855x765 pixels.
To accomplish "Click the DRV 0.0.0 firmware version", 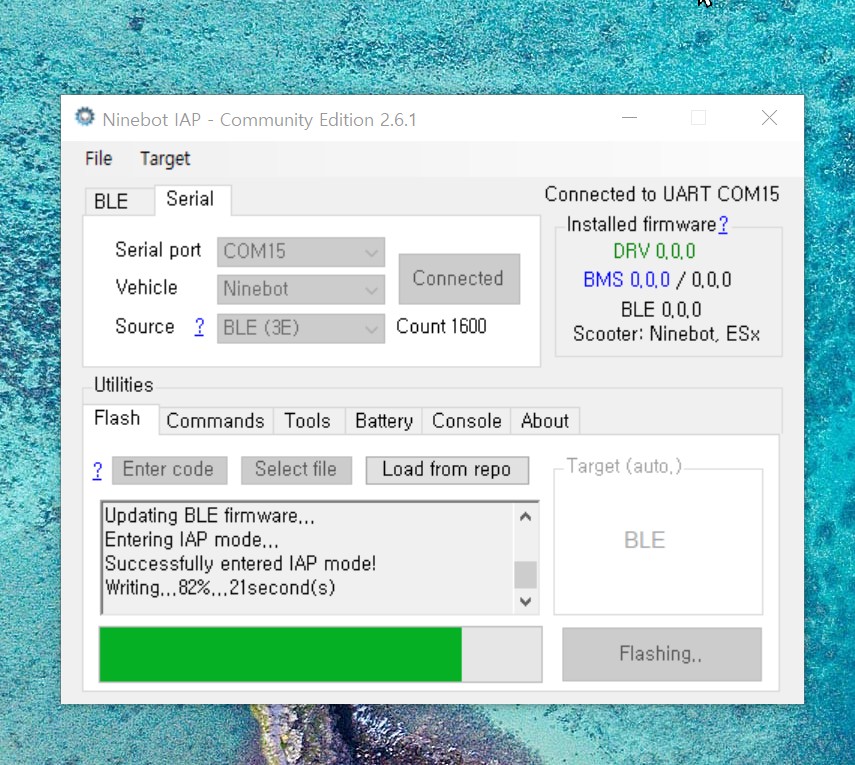I will [654, 251].
